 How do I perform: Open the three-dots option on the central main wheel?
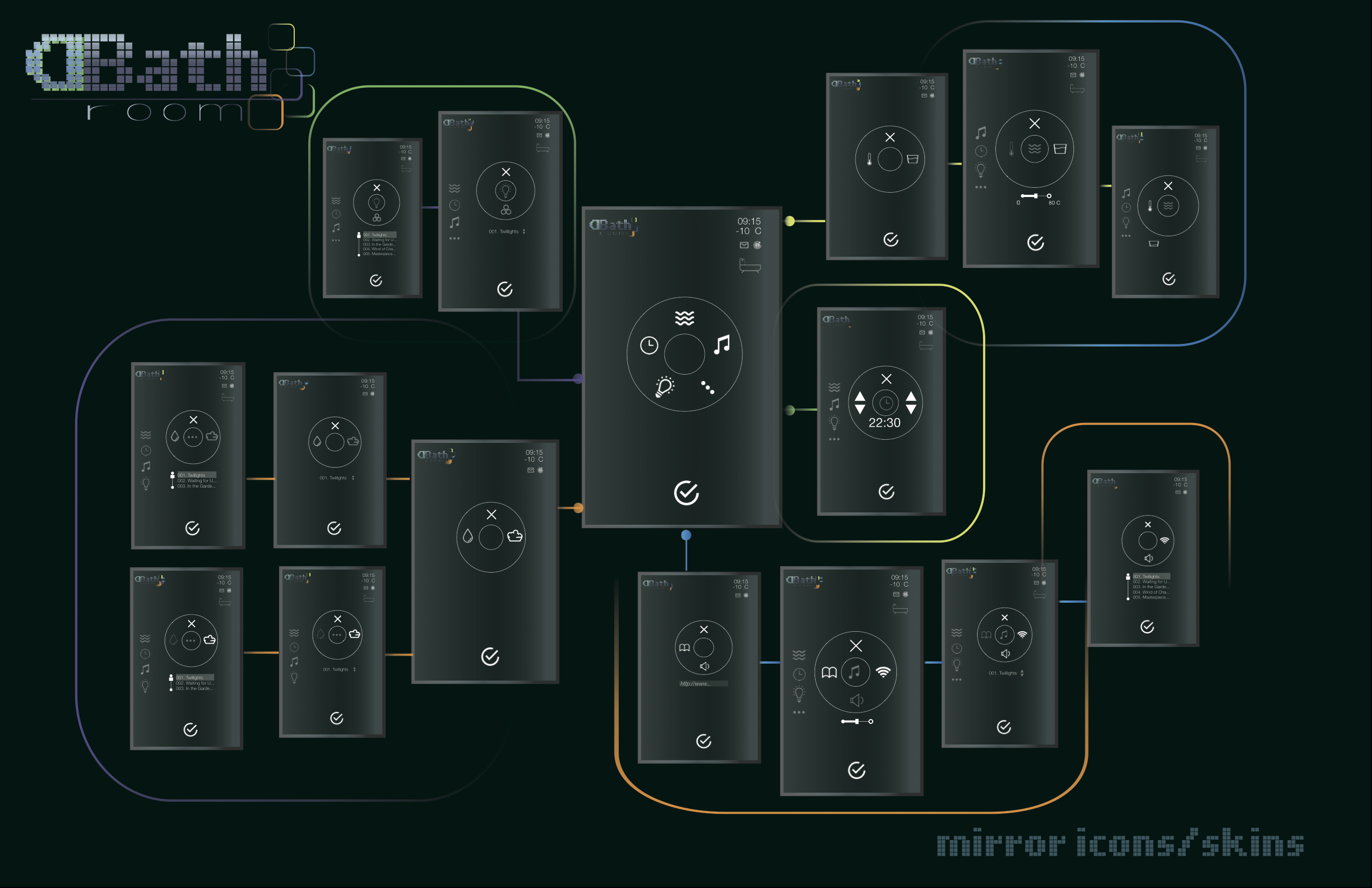[x=708, y=387]
